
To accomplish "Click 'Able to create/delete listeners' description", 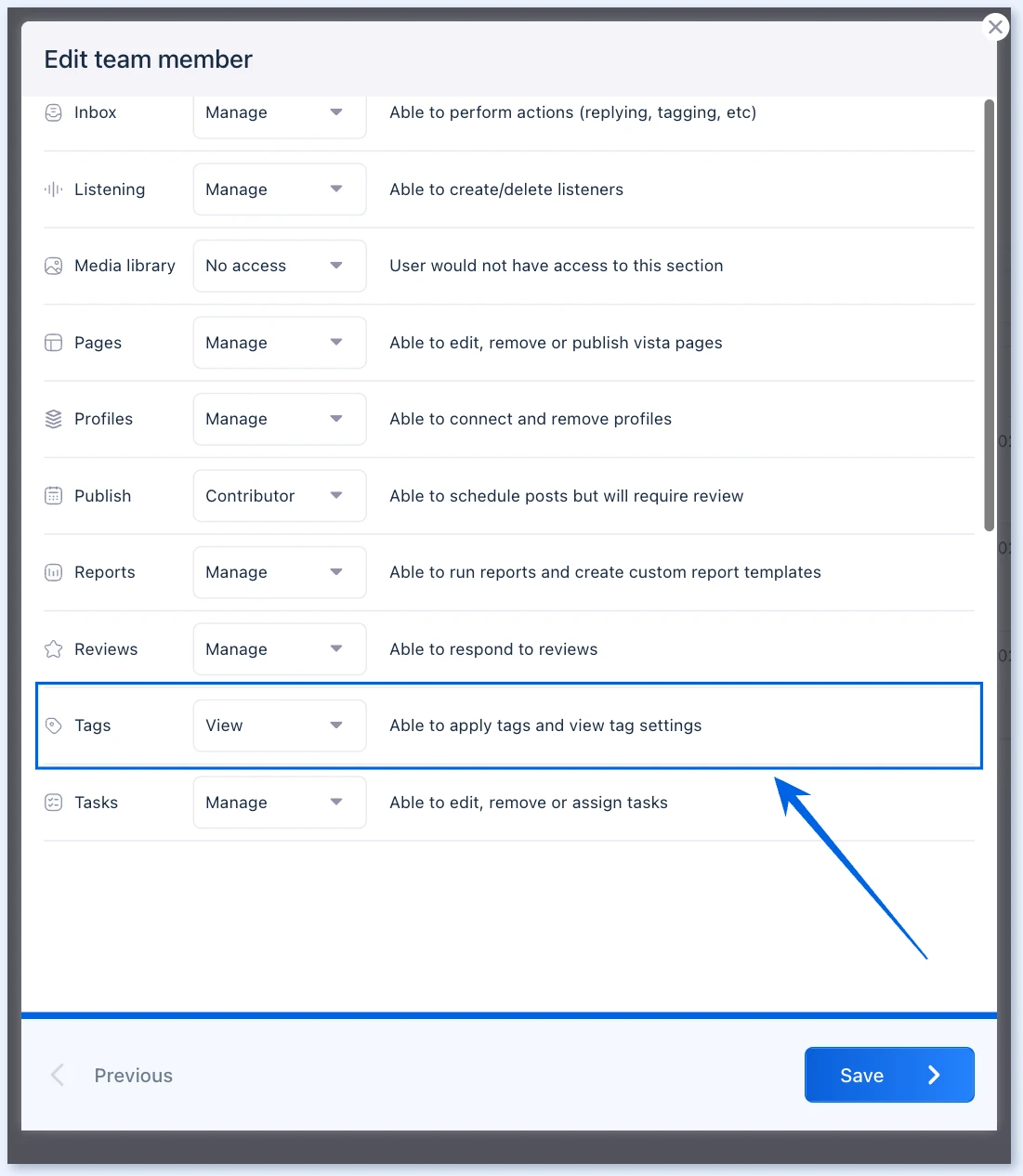I will (x=506, y=189).
